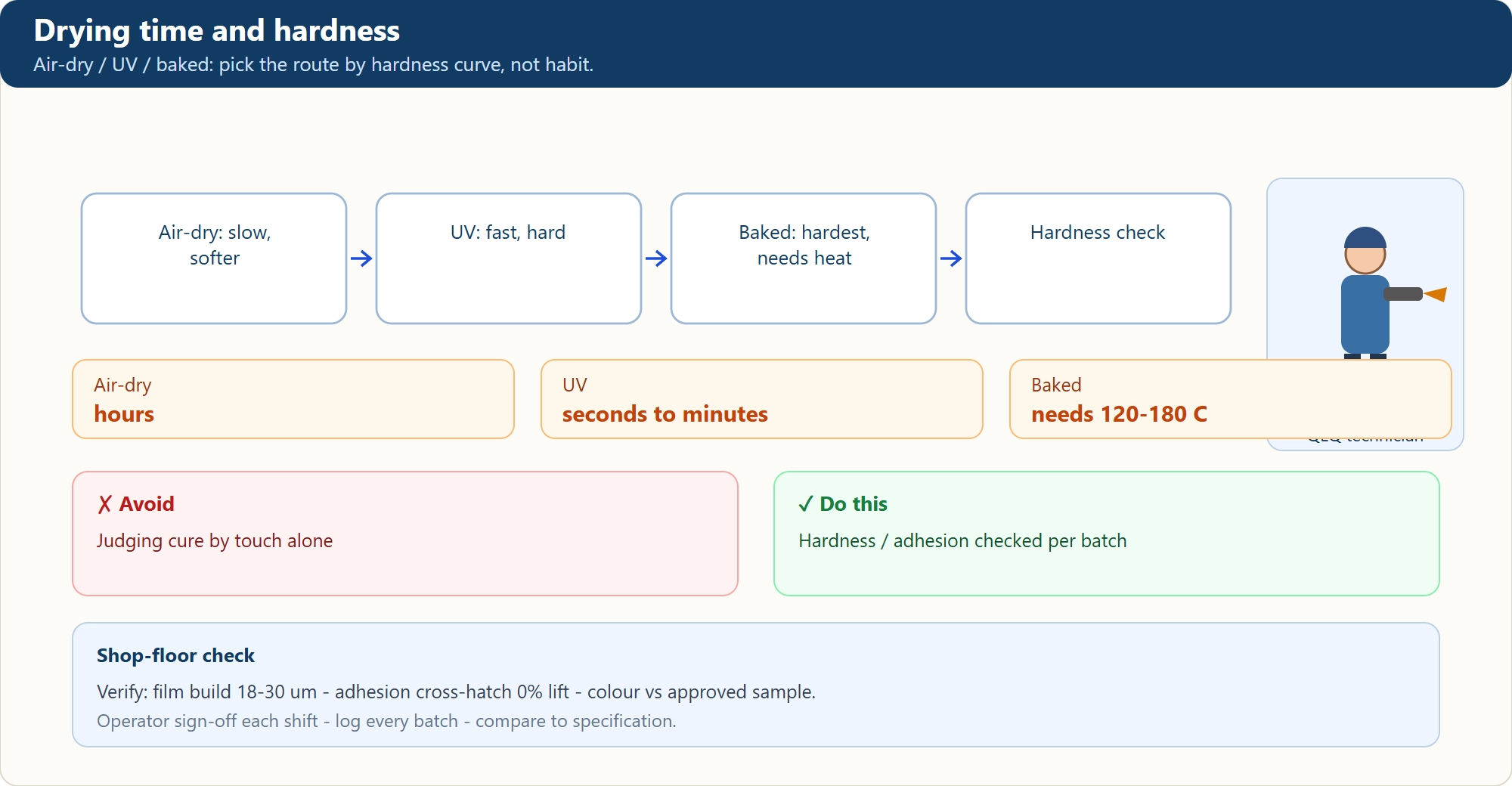Click the "Shop-floor check" heading

[175, 655]
